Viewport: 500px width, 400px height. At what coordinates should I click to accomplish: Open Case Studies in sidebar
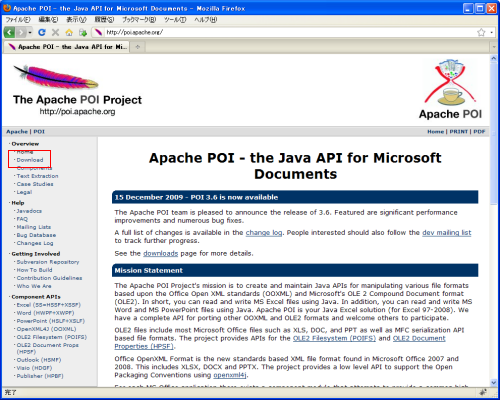coord(35,184)
